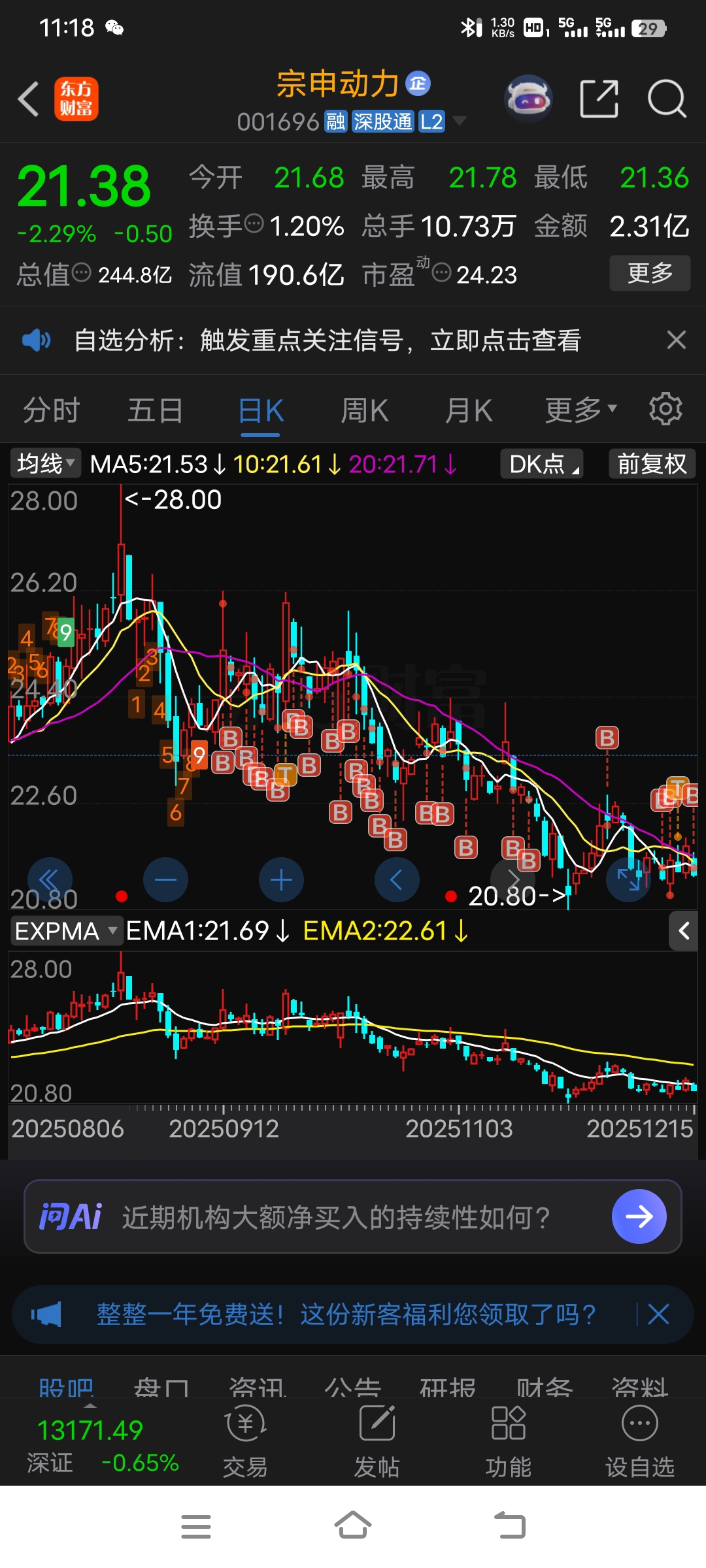The height and width of the screenshot is (1568, 706).
Task: Zoom in chart with plus button
Action: [281, 880]
